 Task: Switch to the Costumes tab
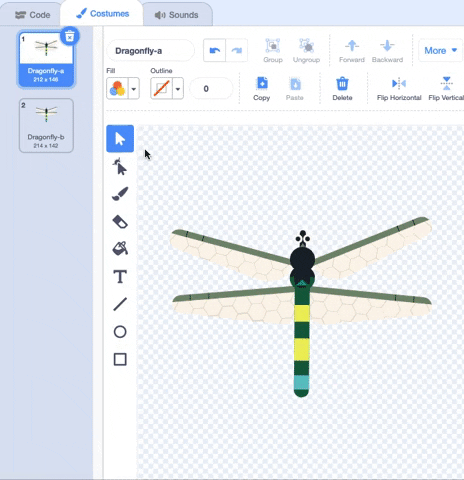click(x=102, y=14)
